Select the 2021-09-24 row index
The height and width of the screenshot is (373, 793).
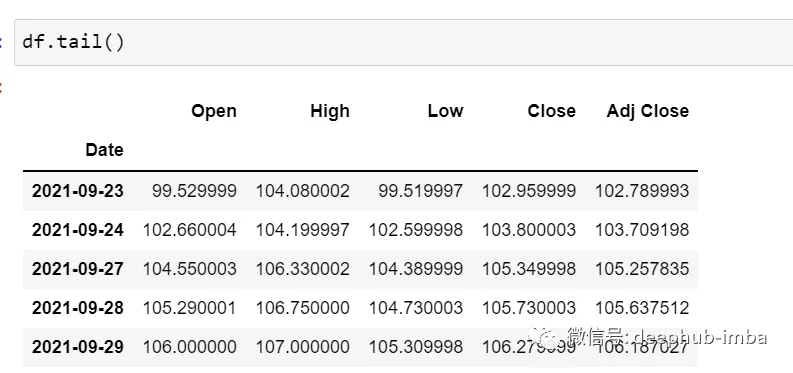(x=77, y=230)
